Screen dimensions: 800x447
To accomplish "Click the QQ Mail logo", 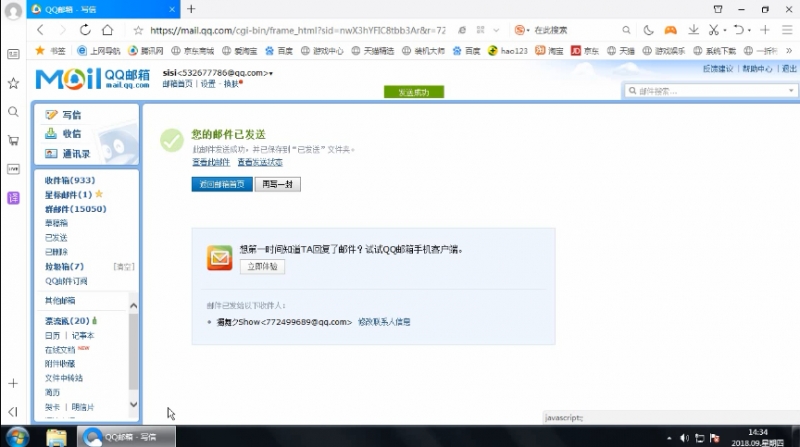I will (92, 79).
